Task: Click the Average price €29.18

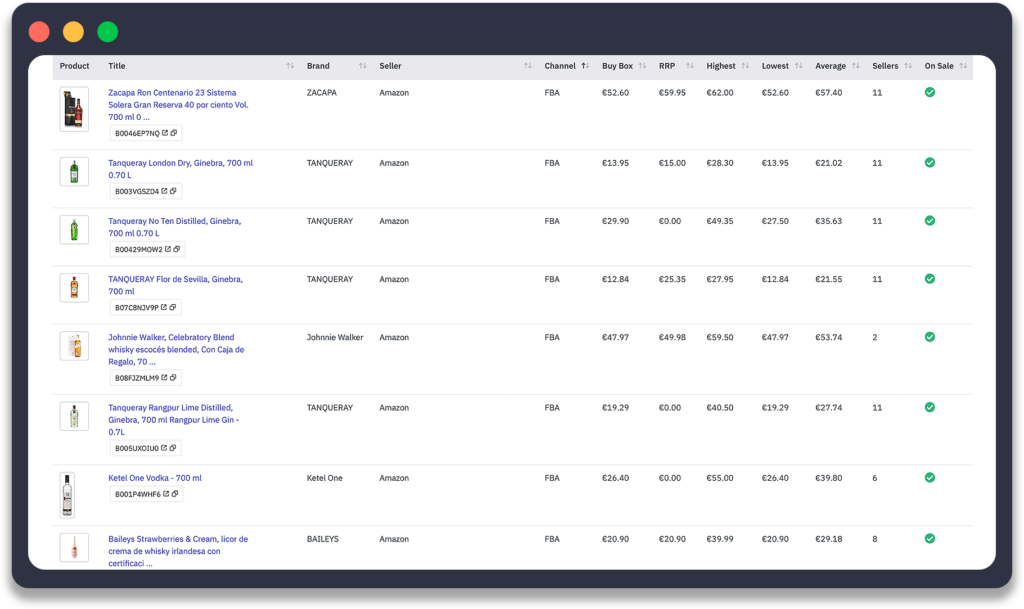Action: 829,539
